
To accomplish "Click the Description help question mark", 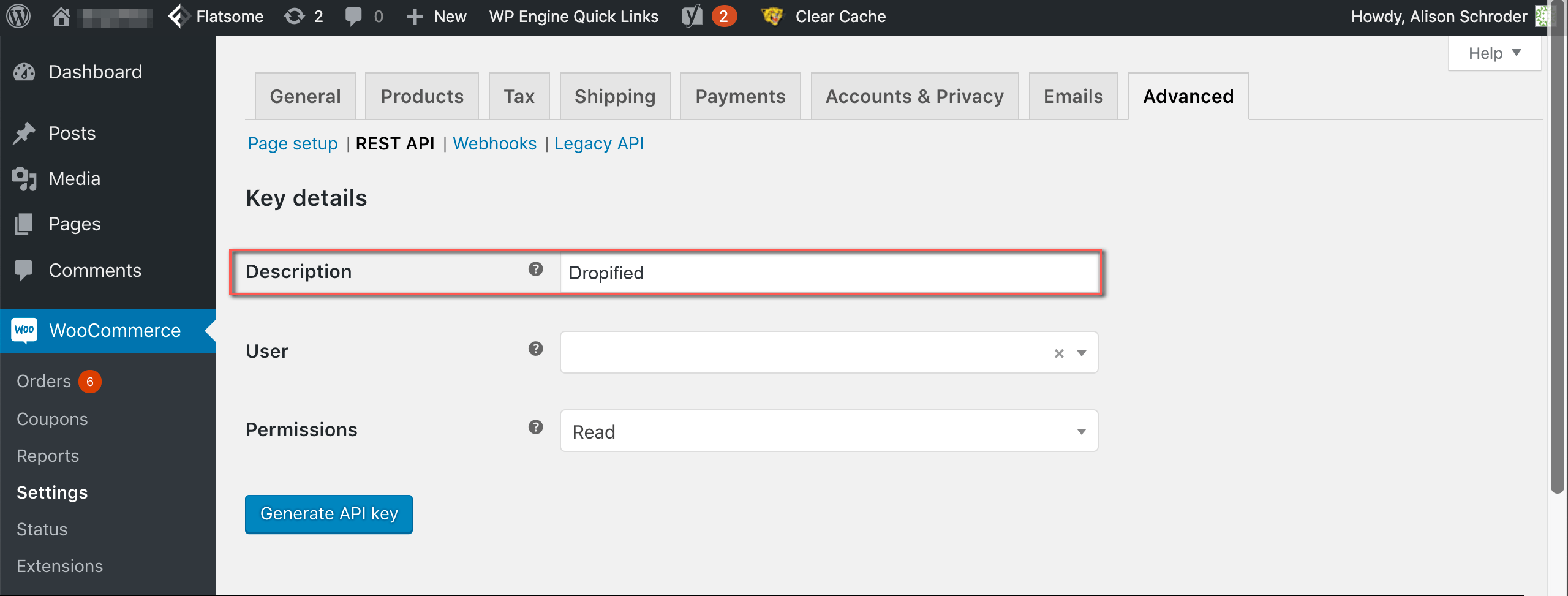I will pos(536,270).
